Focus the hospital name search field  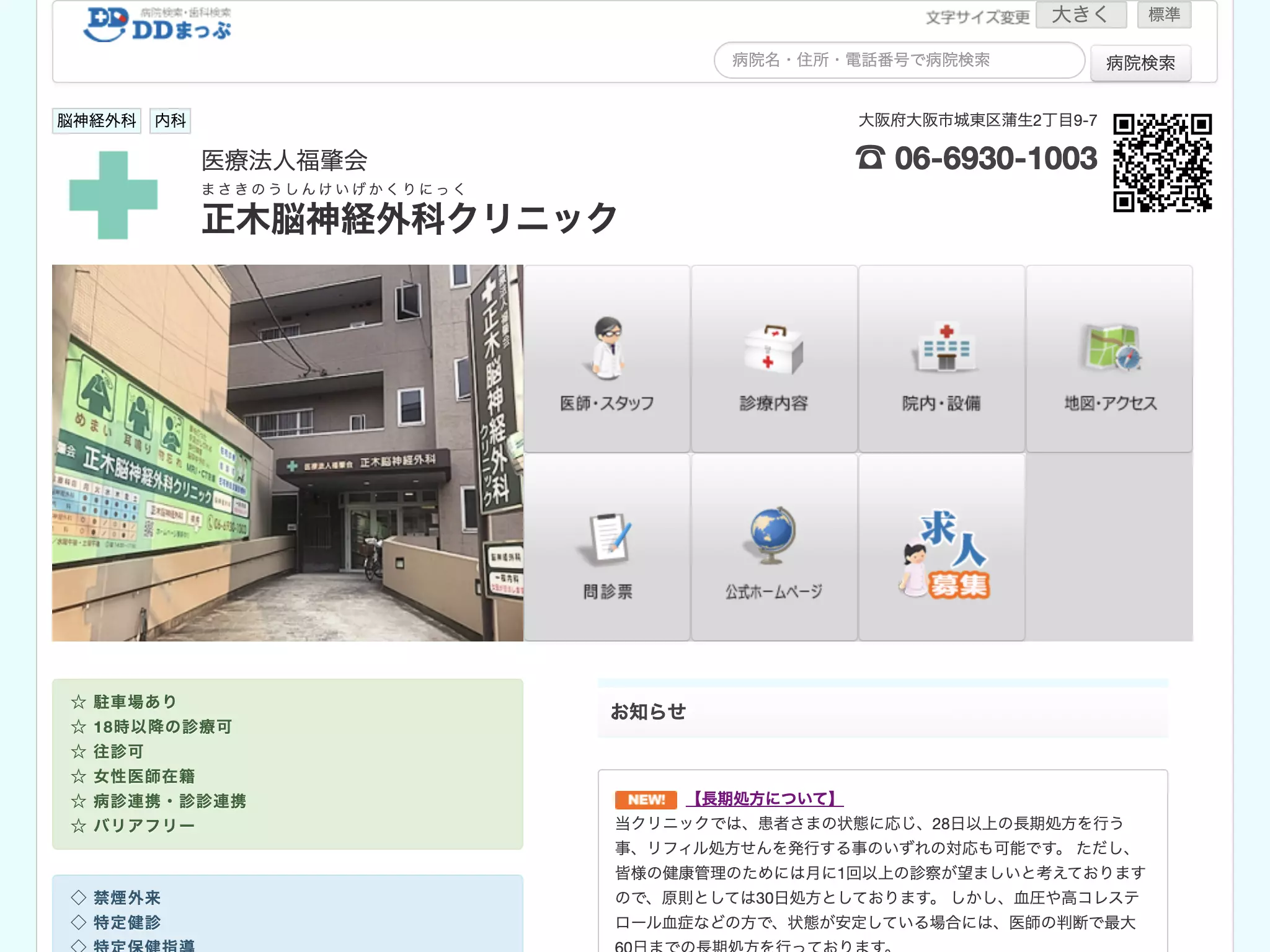899,60
